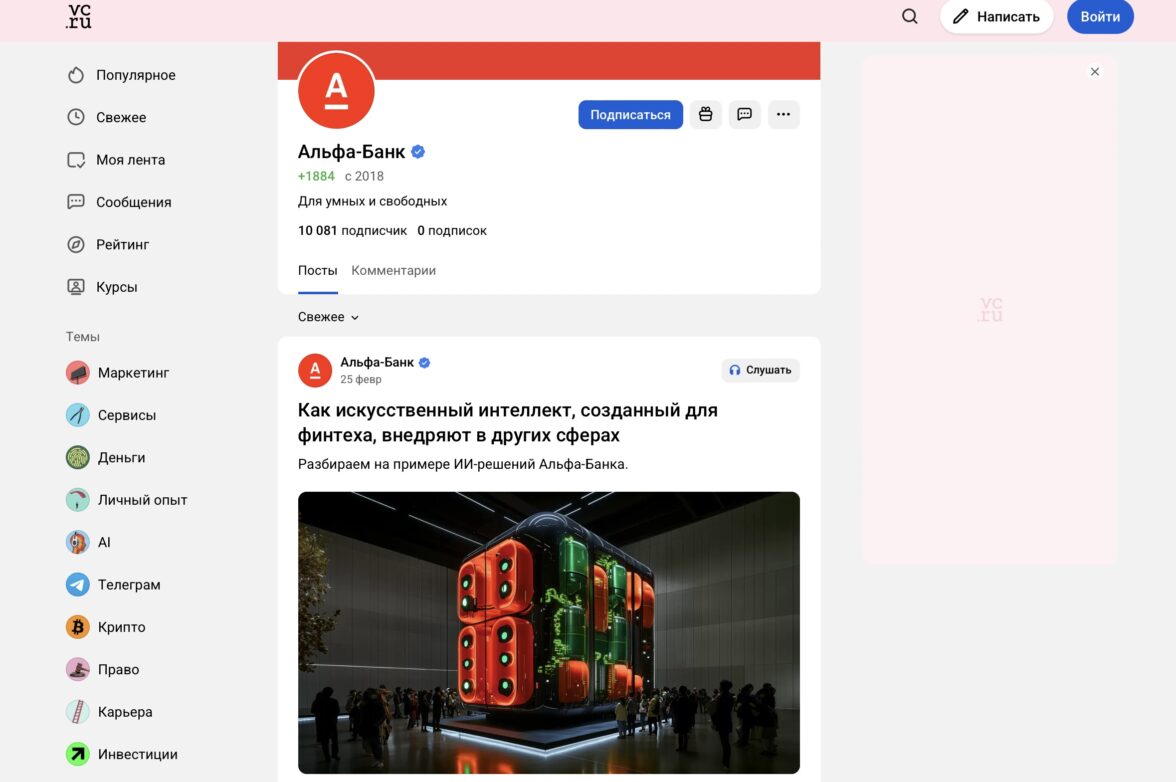Open the message chat icon button

pos(744,115)
